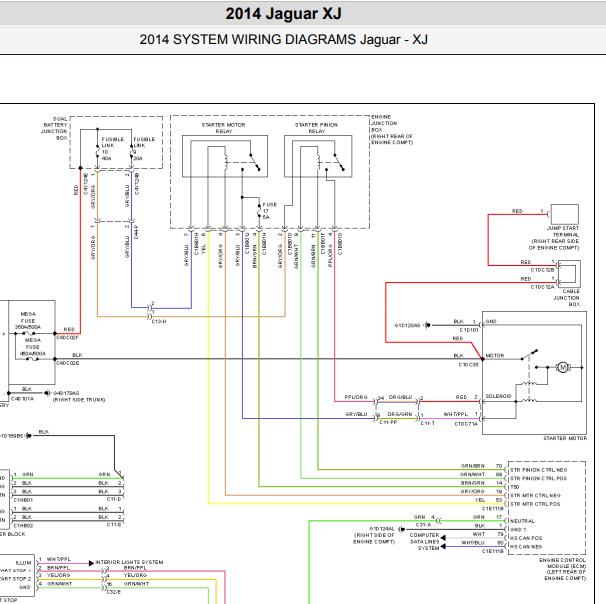Click the "MOTOR" terminal label

coord(495,356)
